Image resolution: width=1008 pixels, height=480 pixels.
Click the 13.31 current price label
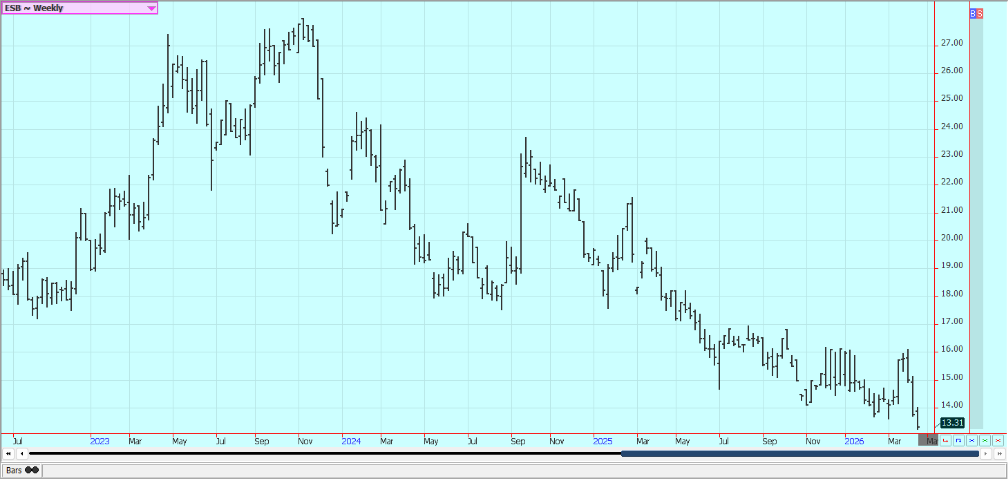pyautogui.click(x=952, y=423)
